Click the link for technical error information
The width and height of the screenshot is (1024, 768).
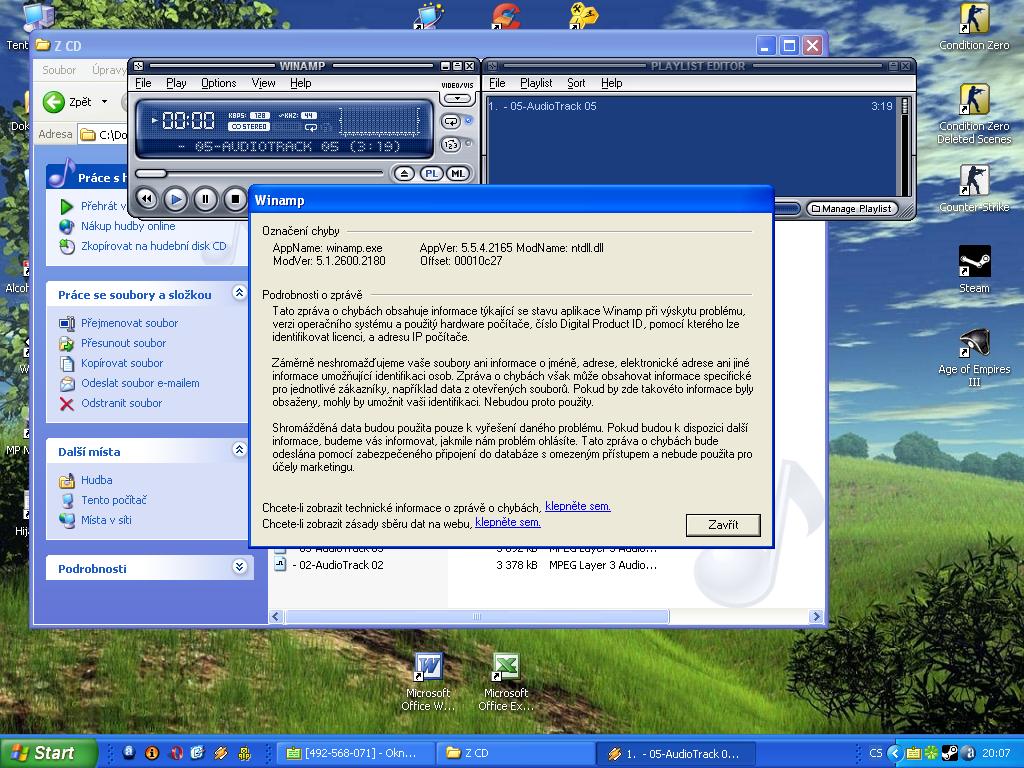[x=578, y=506]
